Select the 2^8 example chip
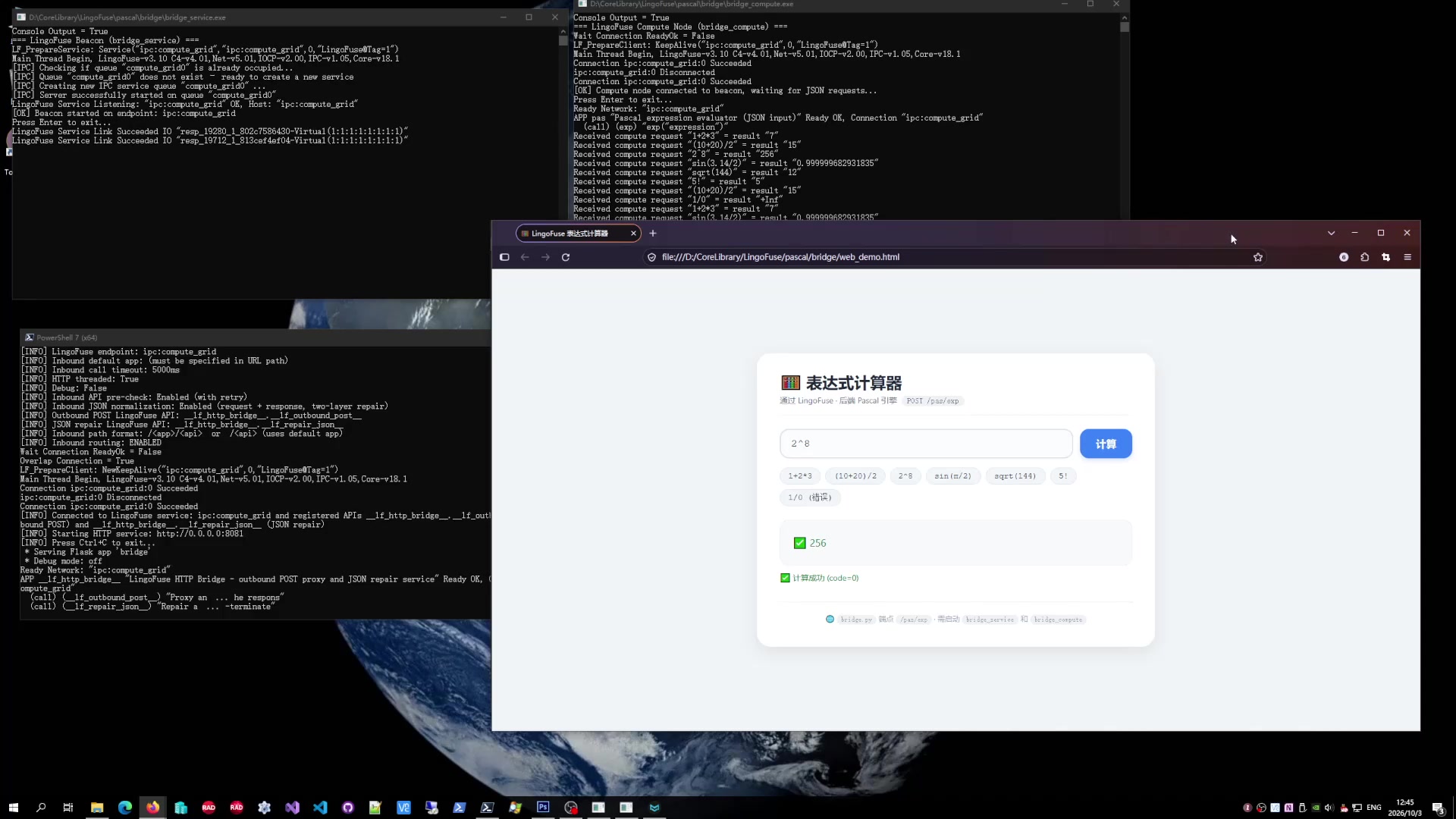Image resolution: width=1456 pixels, height=819 pixels. [x=905, y=476]
